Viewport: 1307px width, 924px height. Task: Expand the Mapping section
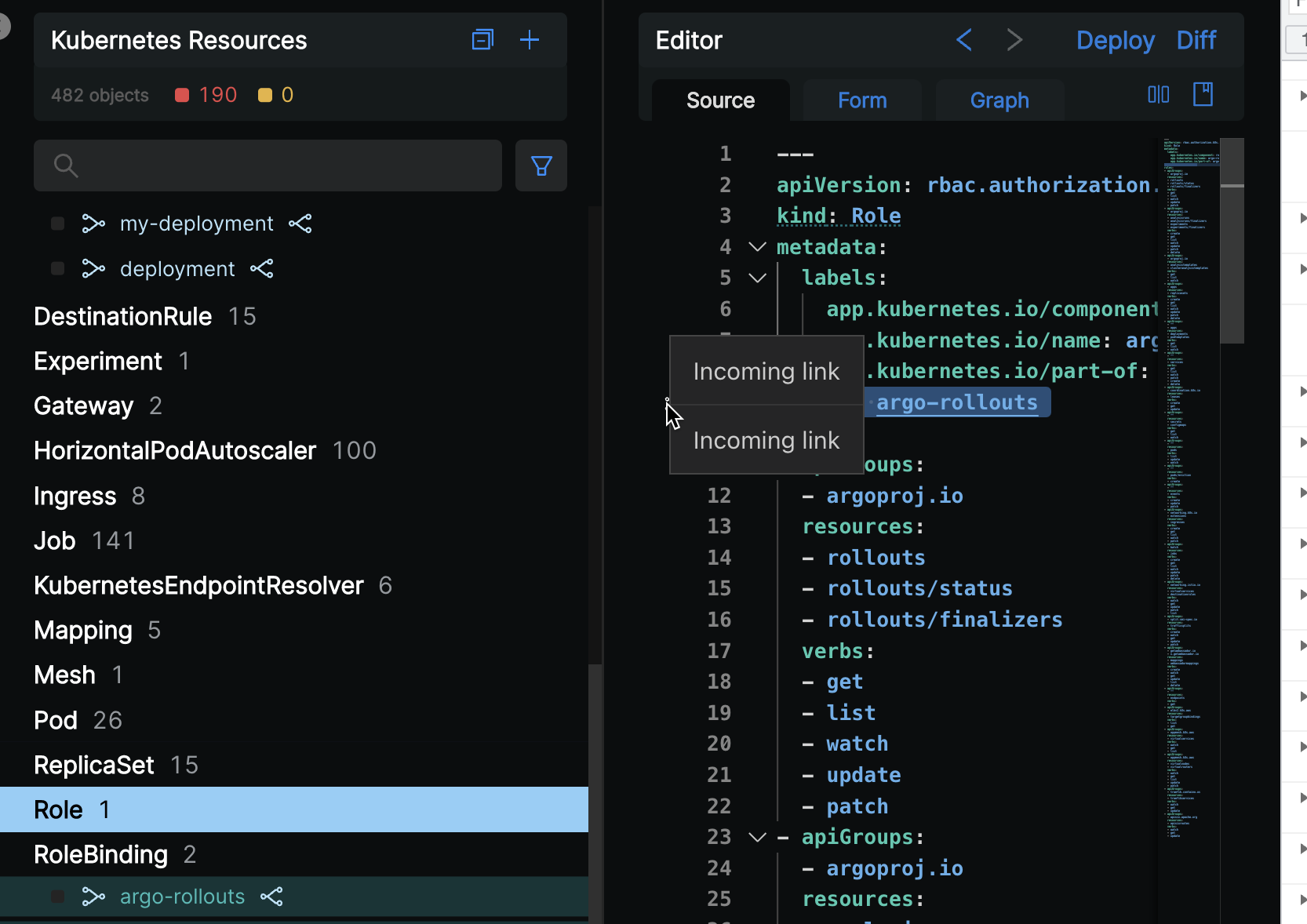83,631
